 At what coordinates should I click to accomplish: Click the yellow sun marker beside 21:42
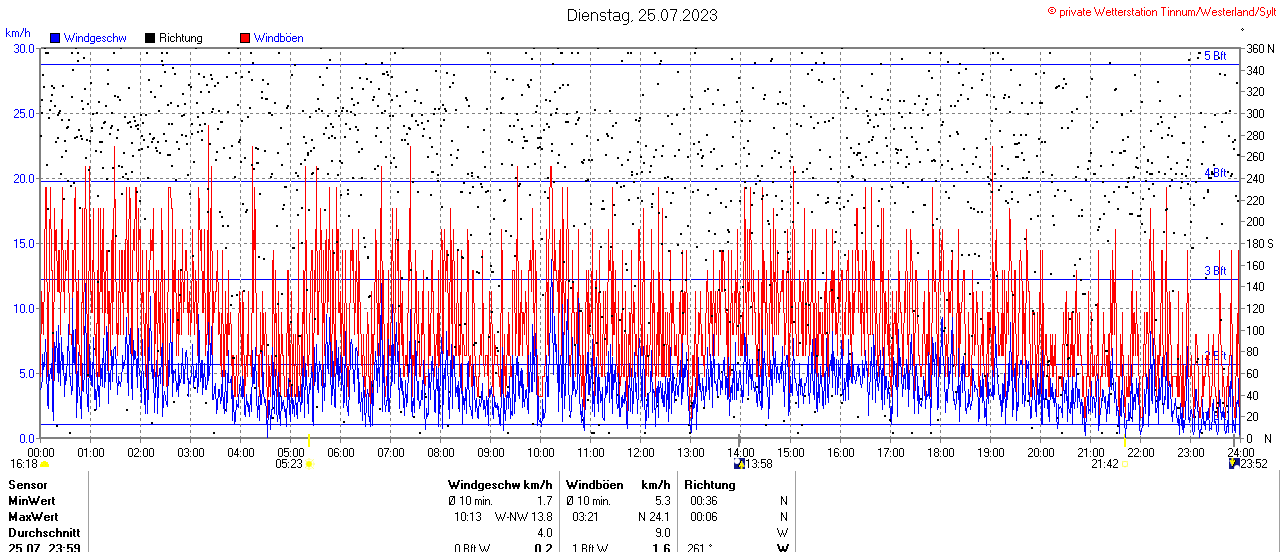coord(1125,464)
